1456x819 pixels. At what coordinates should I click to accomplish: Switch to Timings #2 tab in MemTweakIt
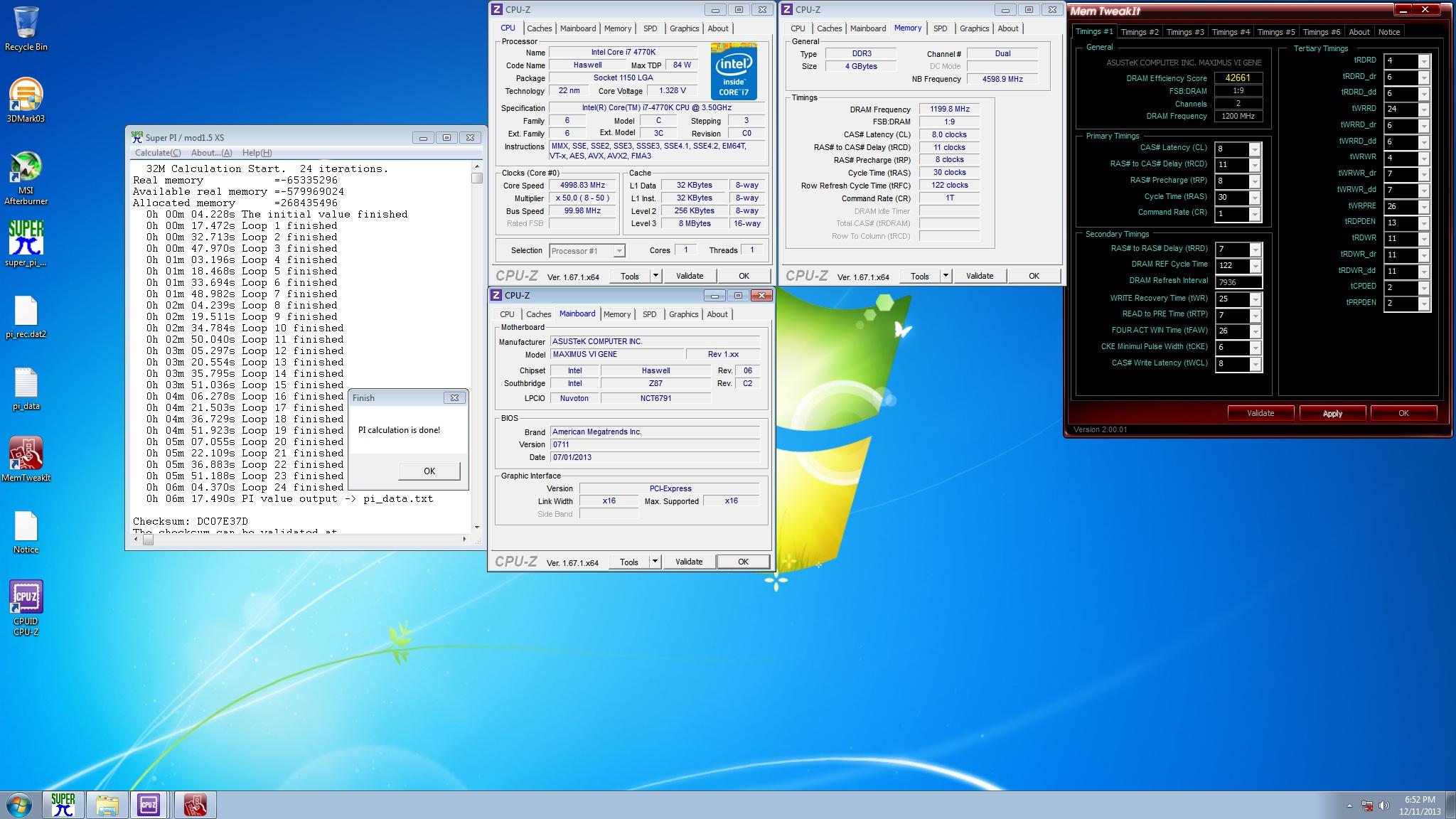[1140, 32]
